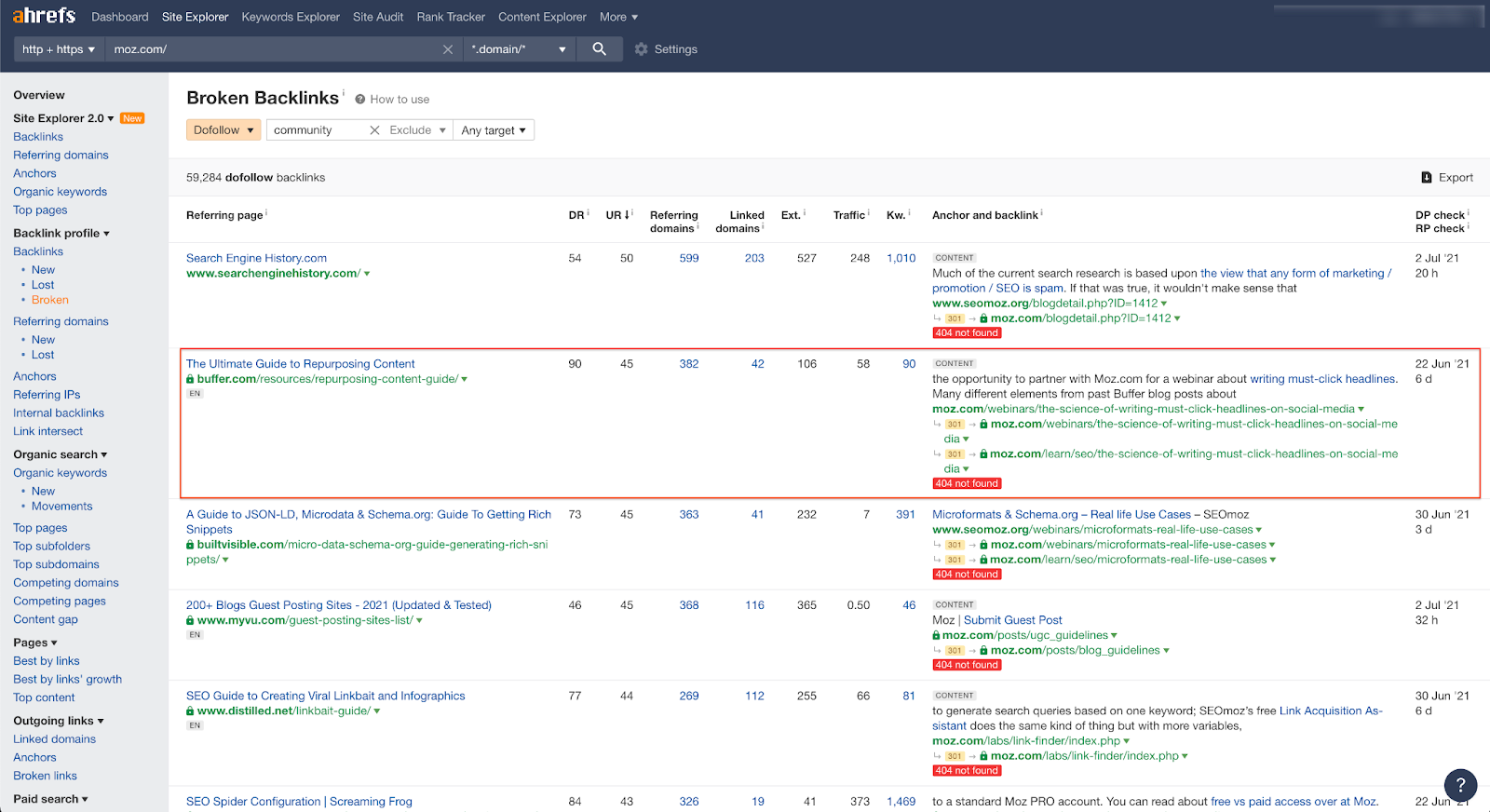
Task: Collapse Pages sidebar section
Action: 35,643
